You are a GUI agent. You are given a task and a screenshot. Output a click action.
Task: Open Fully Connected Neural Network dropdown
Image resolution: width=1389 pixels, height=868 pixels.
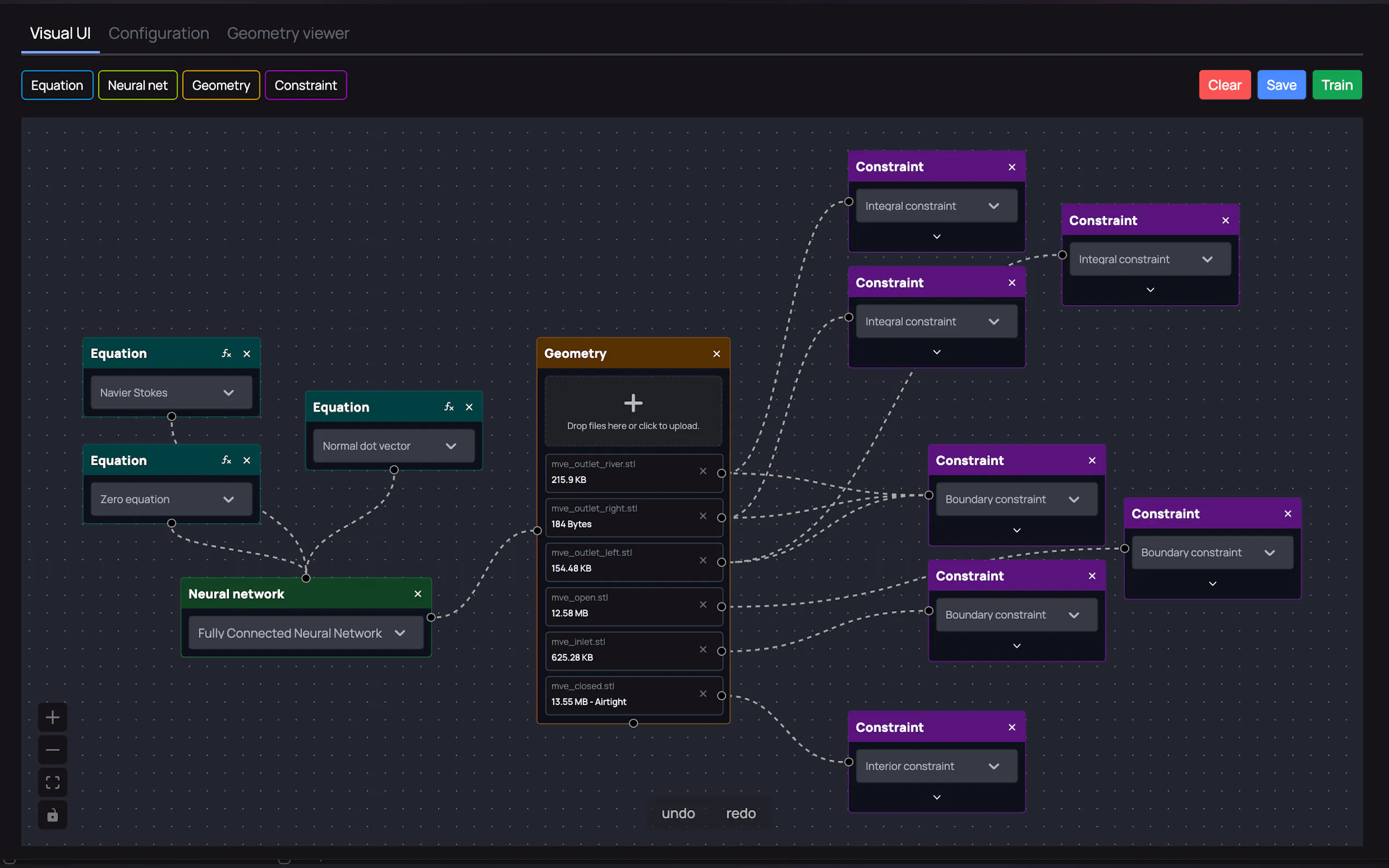(306, 633)
